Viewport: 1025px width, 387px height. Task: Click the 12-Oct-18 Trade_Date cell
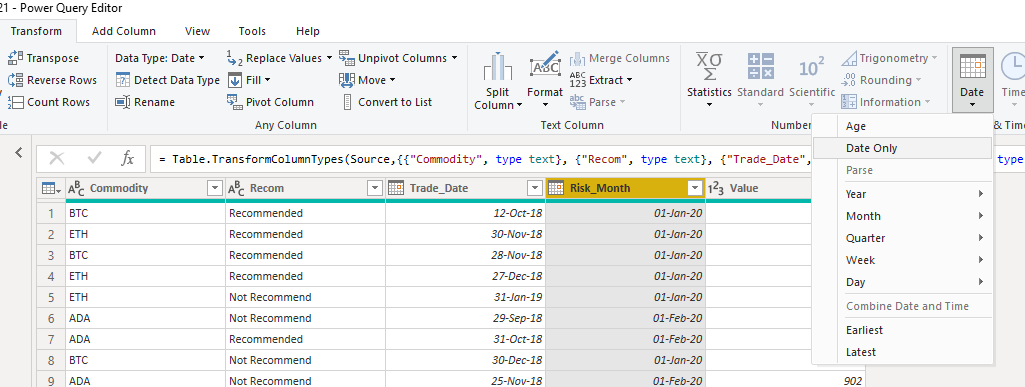pyautogui.click(x=465, y=213)
